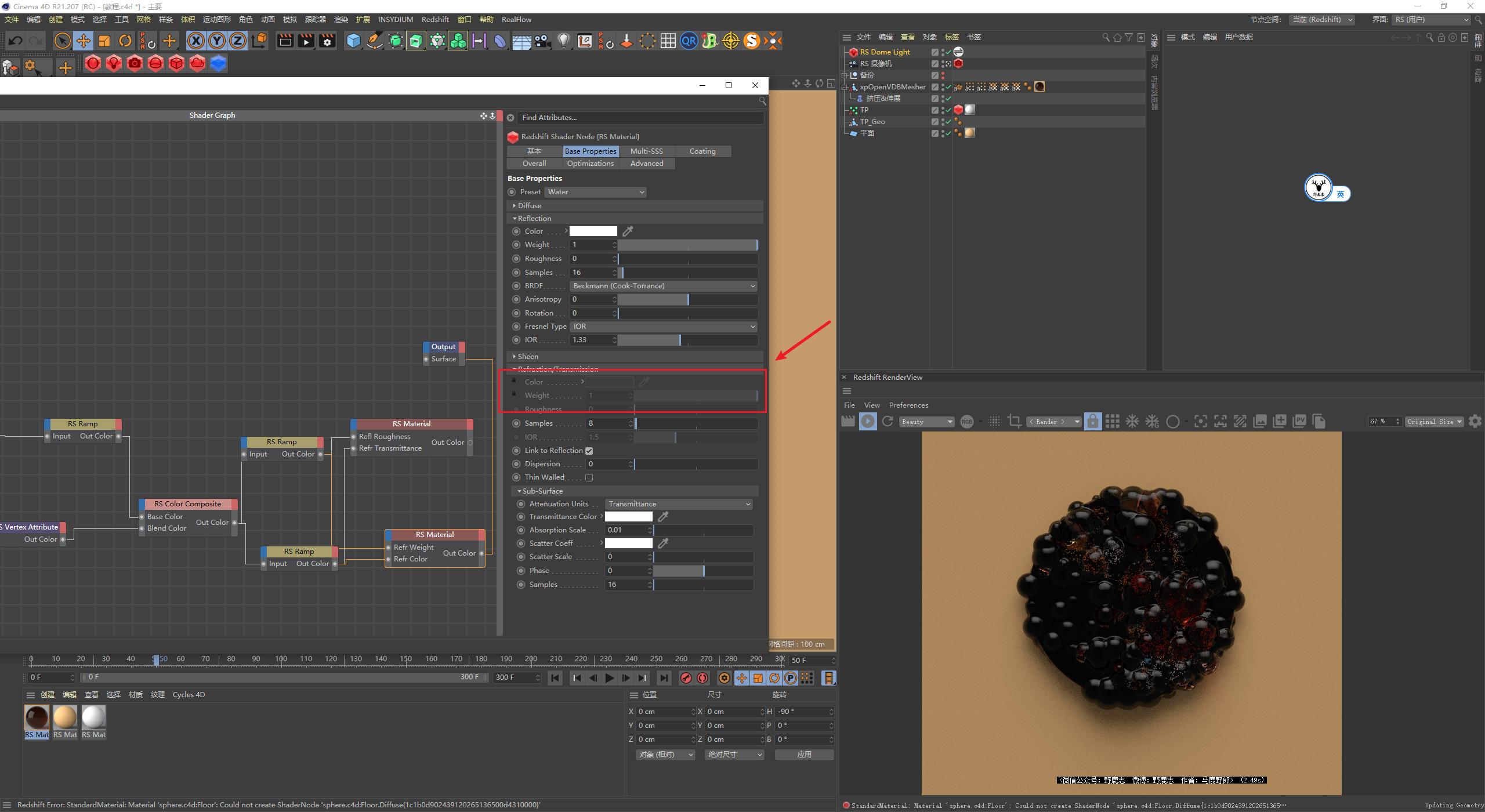This screenshot has width=1485, height=812.
Task: Uncheck the Link to Reflection checkbox
Action: pyautogui.click(x=590, y=450)
